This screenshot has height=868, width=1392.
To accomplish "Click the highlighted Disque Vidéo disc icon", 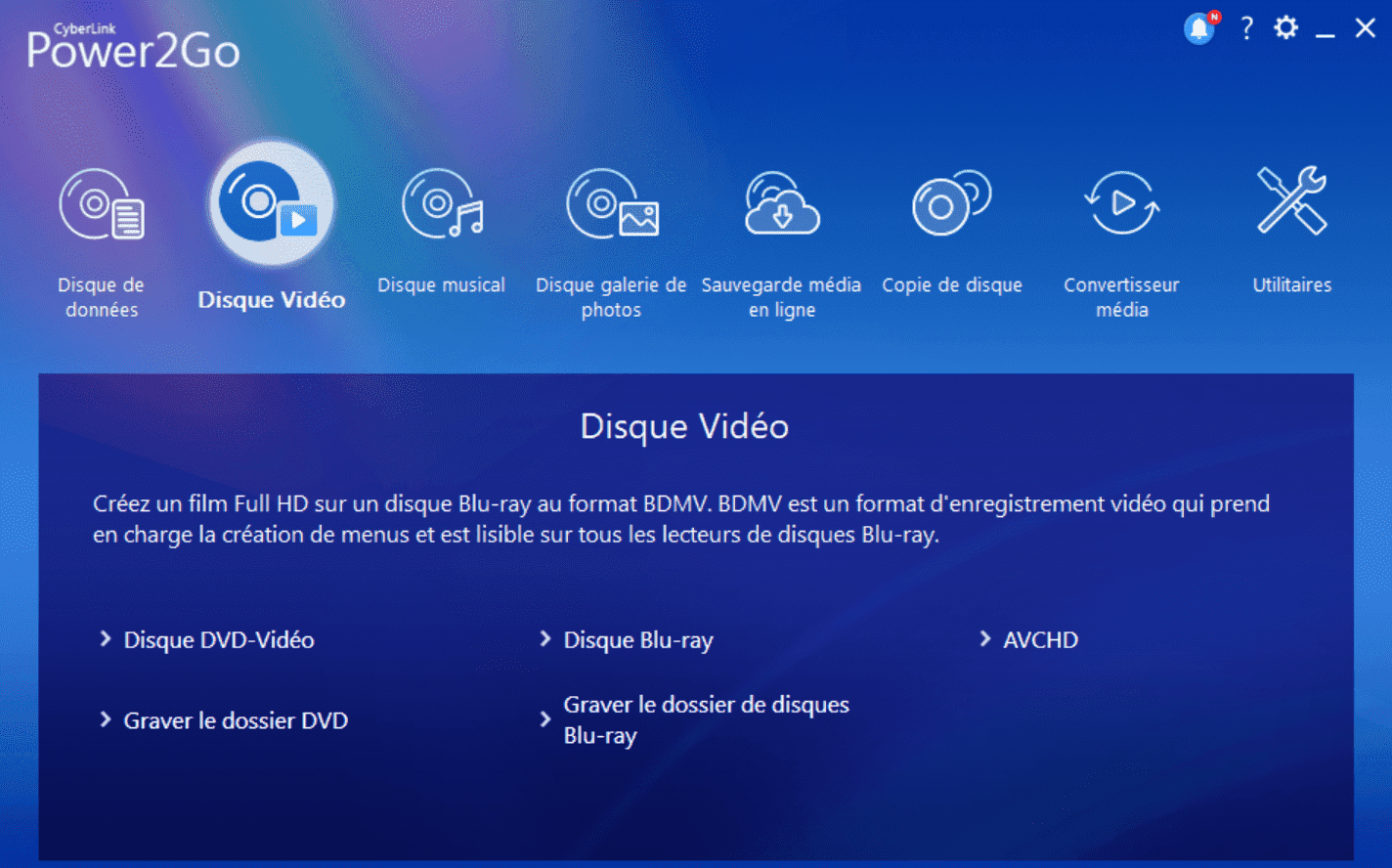I will click(x=272, y=203).
